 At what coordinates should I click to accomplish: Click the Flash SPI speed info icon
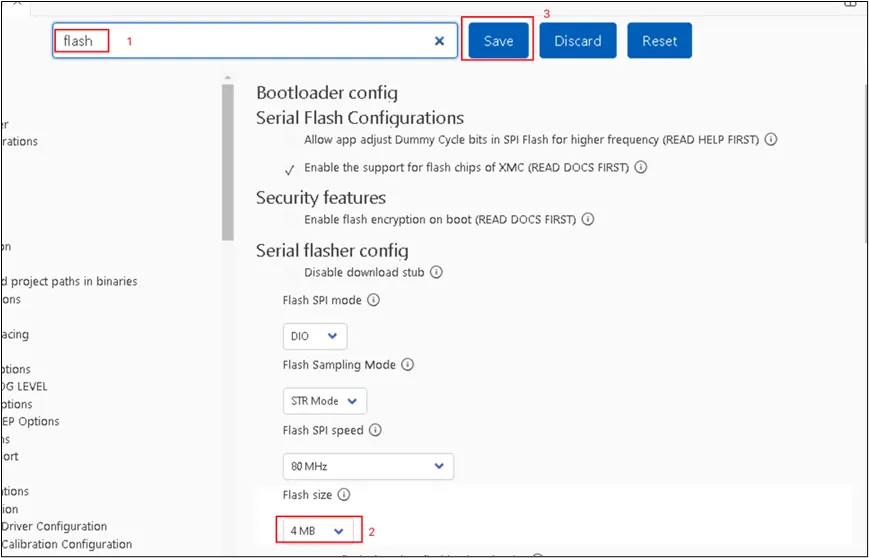(x=375, y=430)
